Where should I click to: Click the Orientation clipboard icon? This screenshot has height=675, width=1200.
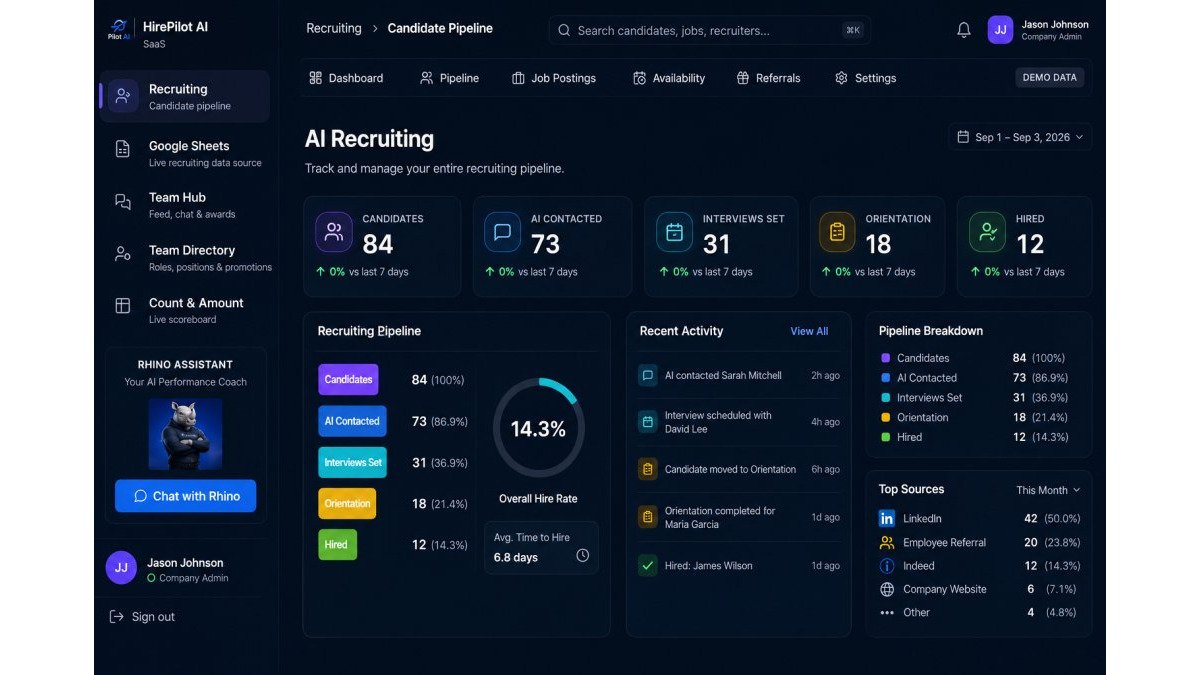(837, 232)
